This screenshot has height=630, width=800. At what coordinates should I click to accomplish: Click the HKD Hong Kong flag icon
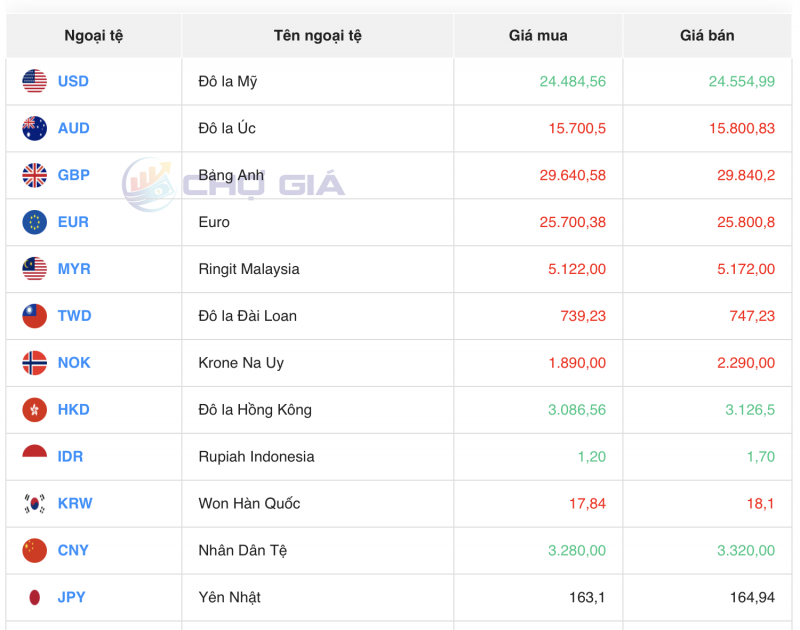pos(36,410)
